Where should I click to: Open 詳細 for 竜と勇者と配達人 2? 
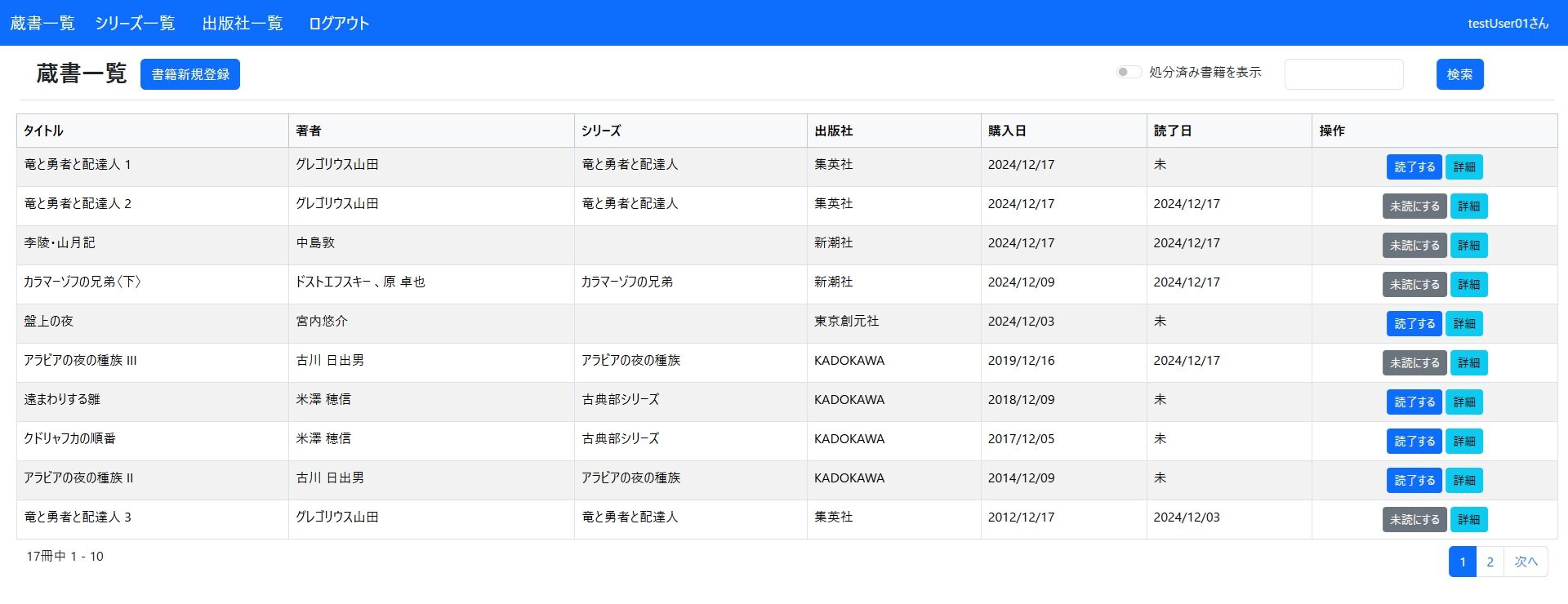tap(1469, 207)
